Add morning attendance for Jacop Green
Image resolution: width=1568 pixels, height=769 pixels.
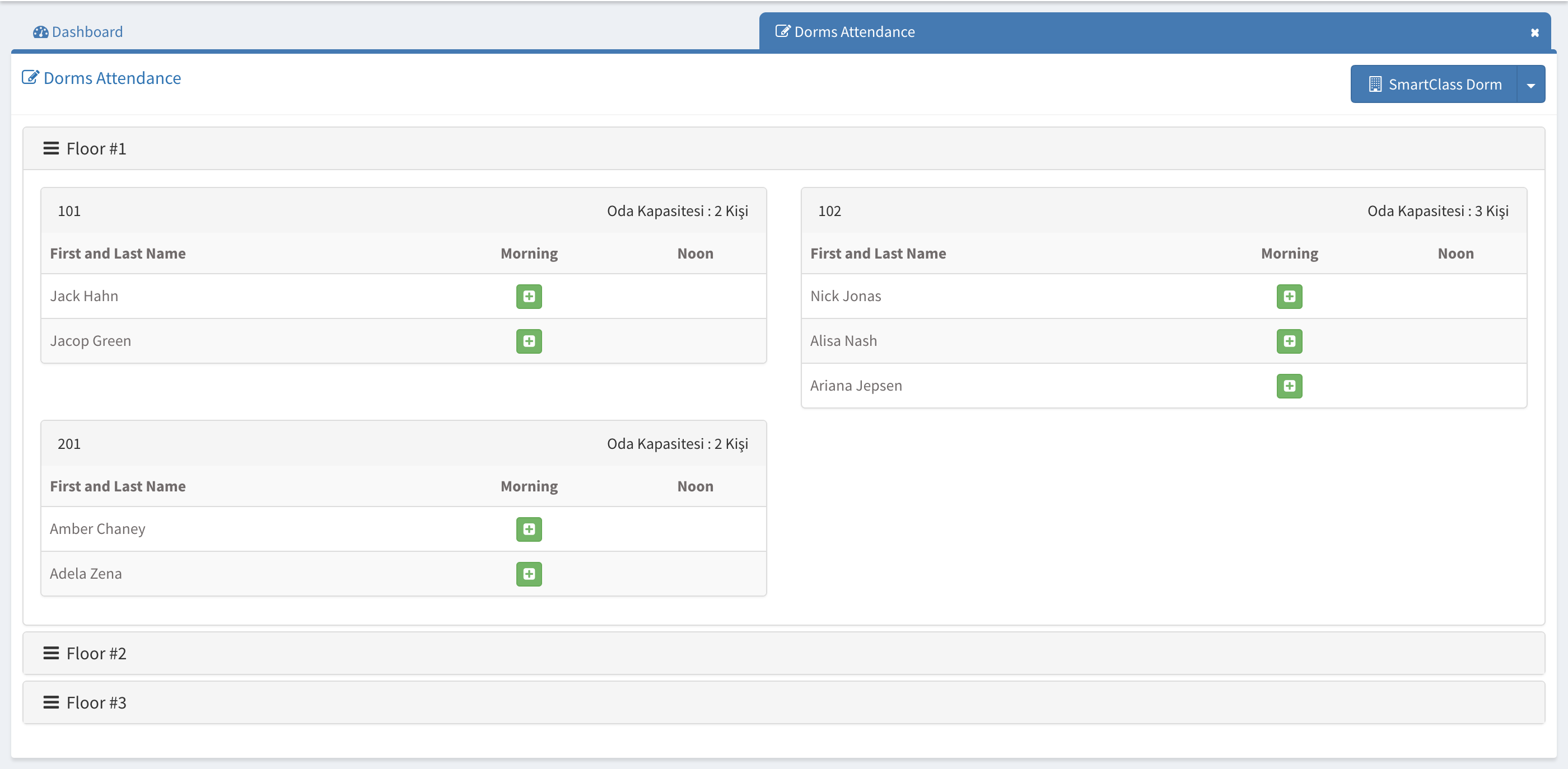[528, 341]
